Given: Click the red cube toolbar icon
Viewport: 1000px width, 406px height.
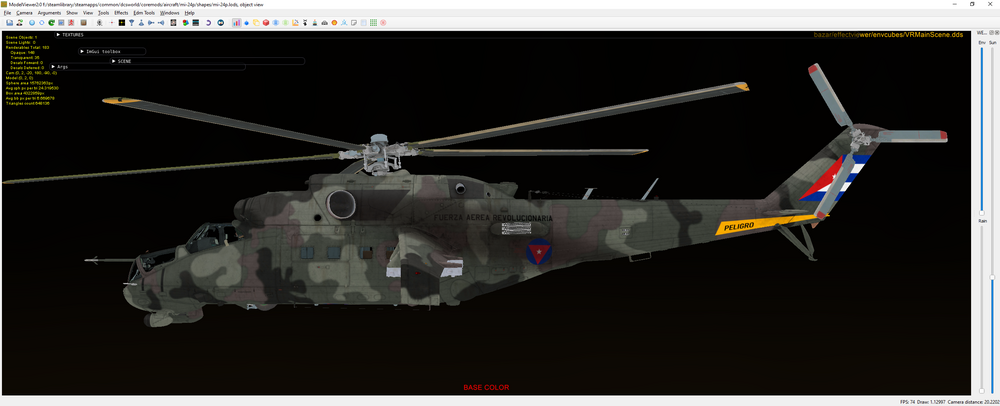Looking at the screenshot, I should [x=265, y=22].
